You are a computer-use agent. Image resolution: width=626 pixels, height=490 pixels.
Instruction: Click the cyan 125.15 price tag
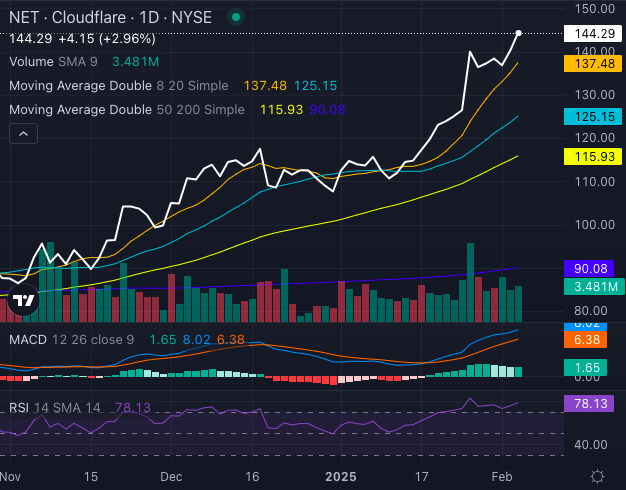(594, 117)
